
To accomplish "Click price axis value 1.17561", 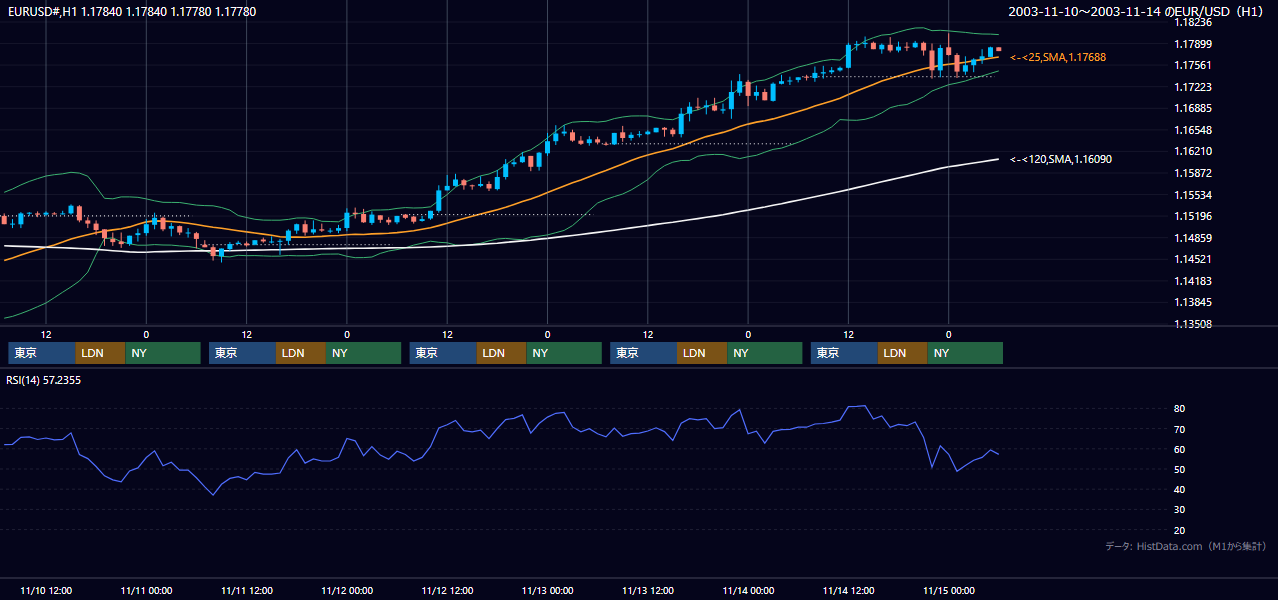I will 1192,65.
